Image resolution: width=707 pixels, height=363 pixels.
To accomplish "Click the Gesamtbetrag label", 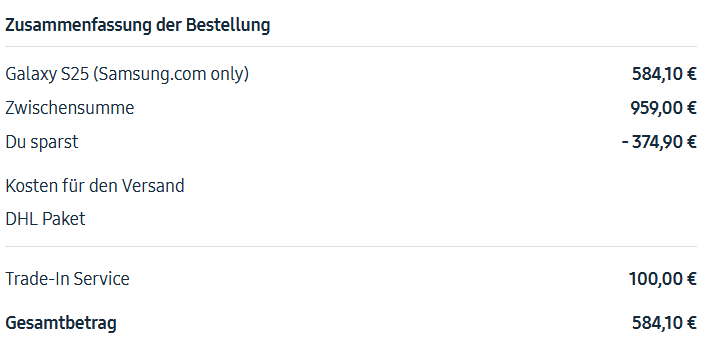I will pyautogui.click(x=61, y=323).
